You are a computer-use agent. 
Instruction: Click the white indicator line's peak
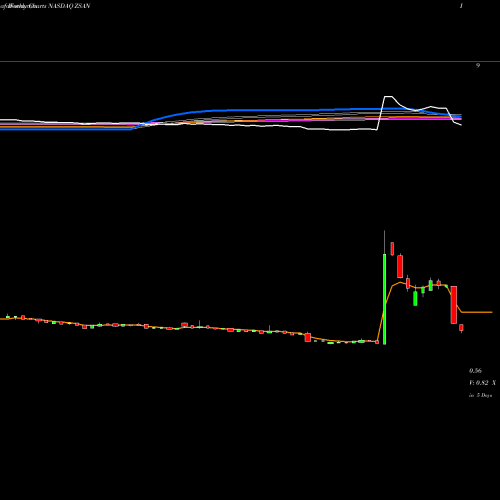pos(388,97)
